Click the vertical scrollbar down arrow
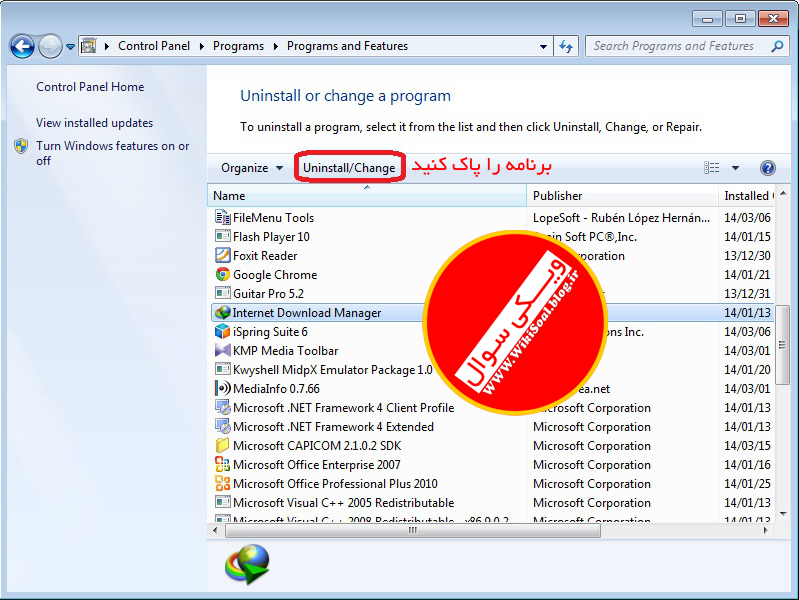This screenshot has height=600, width=799. [x=783, y=514]
